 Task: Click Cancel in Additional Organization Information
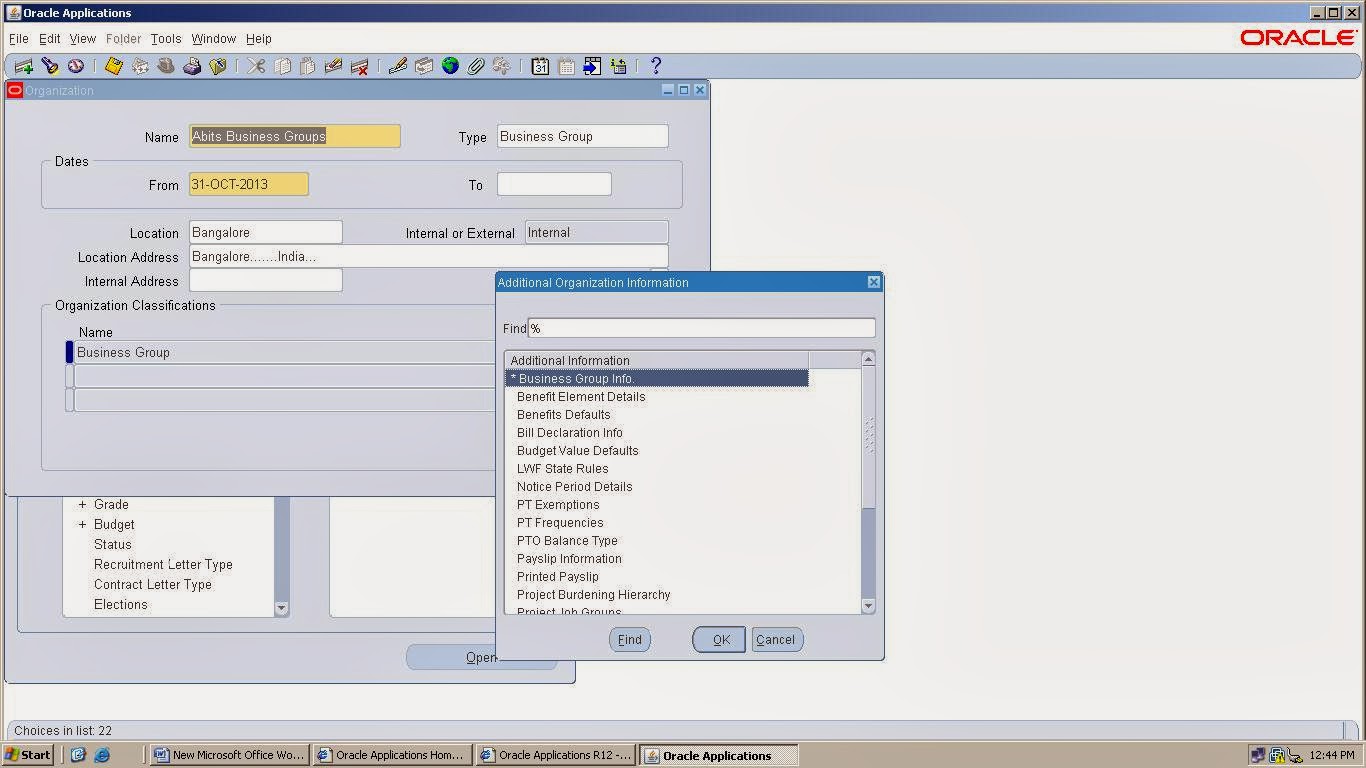tap(776, 640)
